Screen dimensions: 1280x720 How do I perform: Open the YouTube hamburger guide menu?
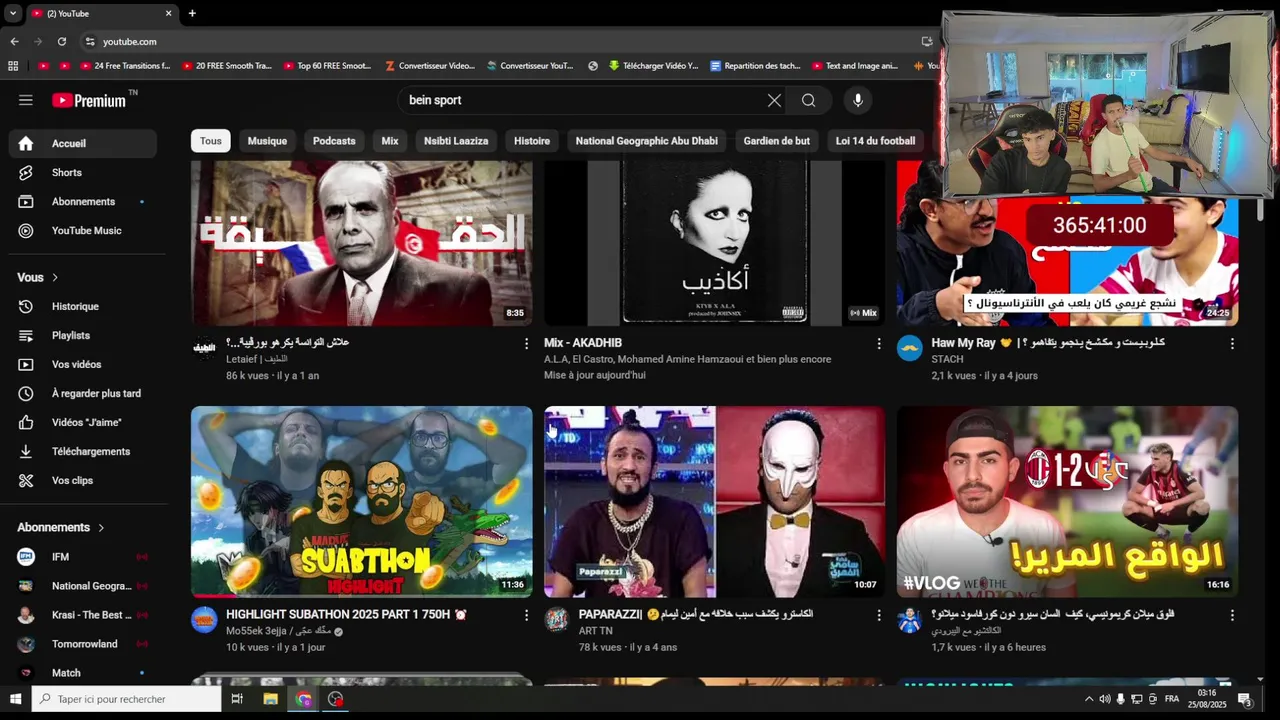(26, 100)
